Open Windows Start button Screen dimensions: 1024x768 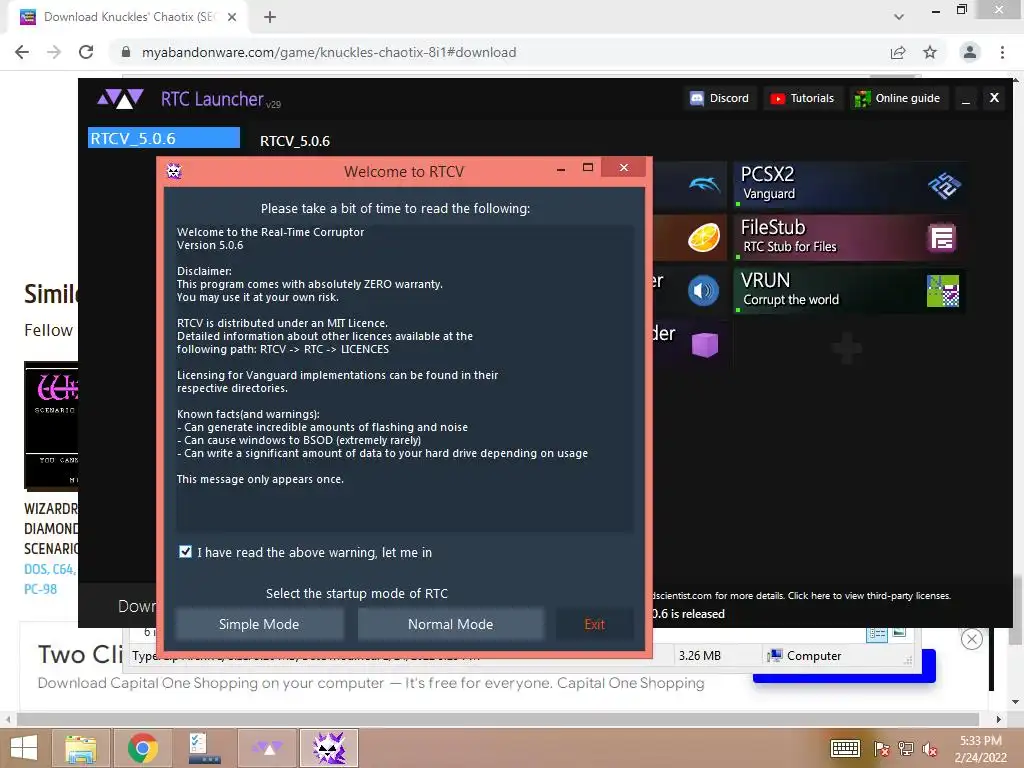point(24,748)
